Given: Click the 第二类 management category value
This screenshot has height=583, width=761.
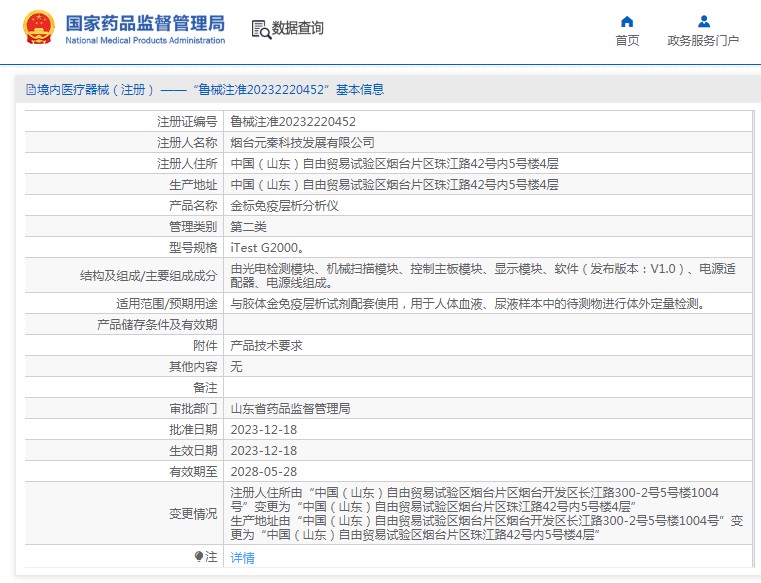Looking at the screenshot, I should pos(249,227).
